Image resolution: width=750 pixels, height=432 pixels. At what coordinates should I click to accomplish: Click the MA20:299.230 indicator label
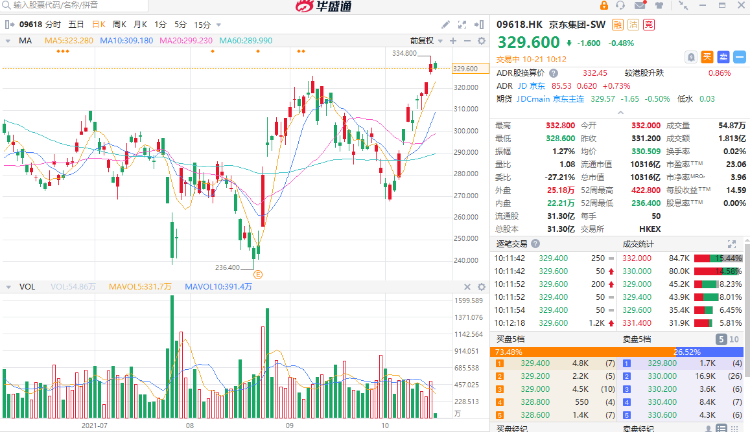(186, 41)
